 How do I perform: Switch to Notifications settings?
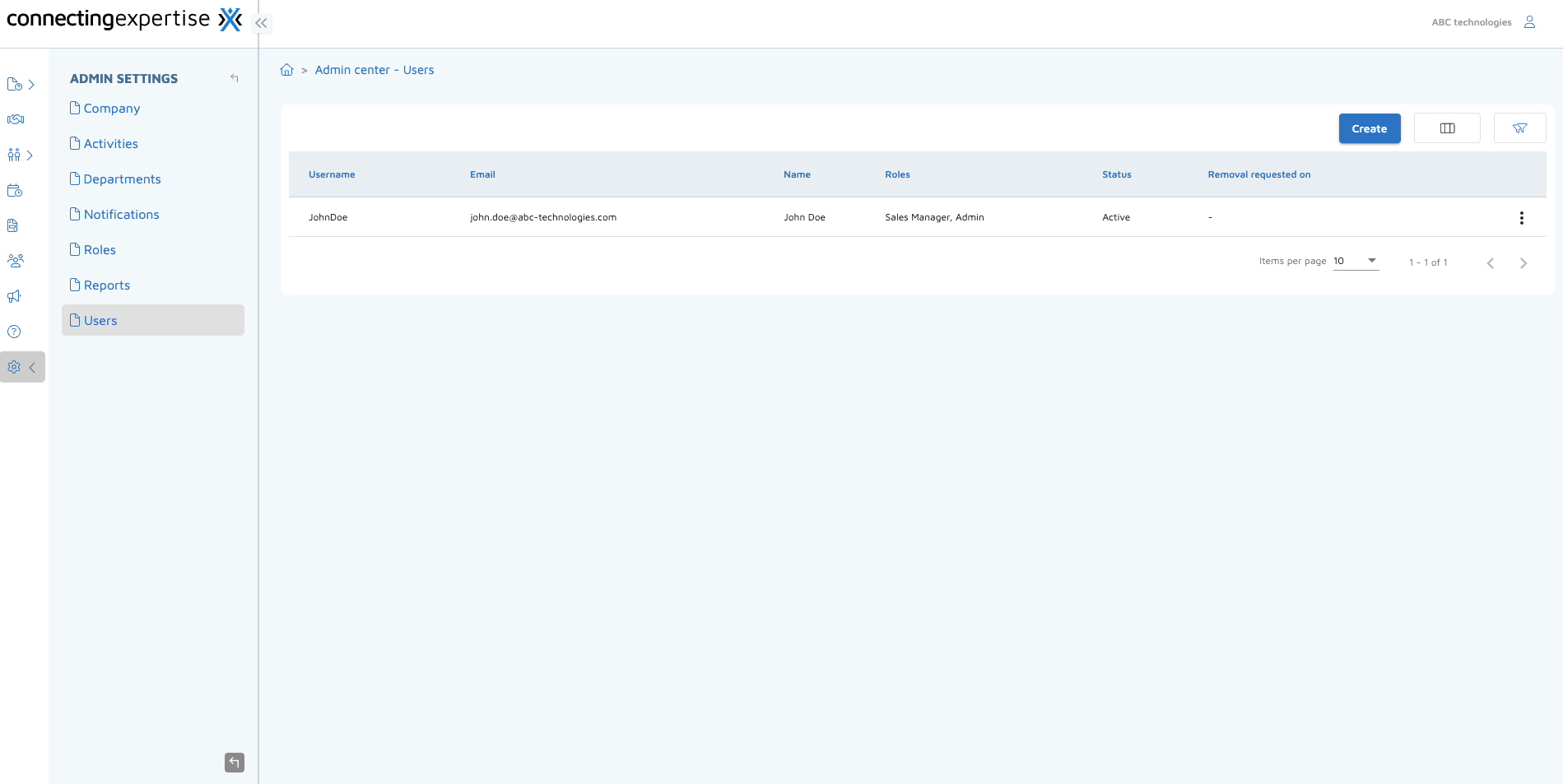[x=121, y=214]
